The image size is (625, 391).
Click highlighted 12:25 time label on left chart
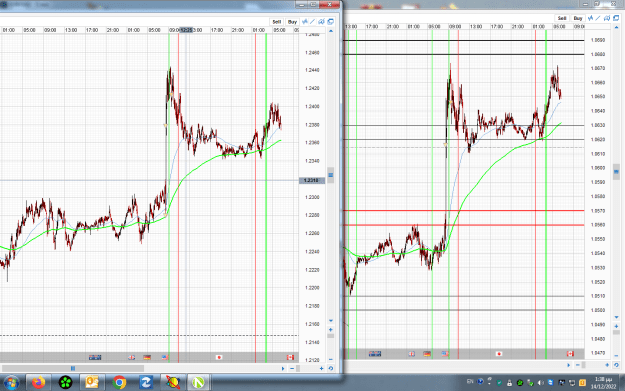tap(186, 30)
